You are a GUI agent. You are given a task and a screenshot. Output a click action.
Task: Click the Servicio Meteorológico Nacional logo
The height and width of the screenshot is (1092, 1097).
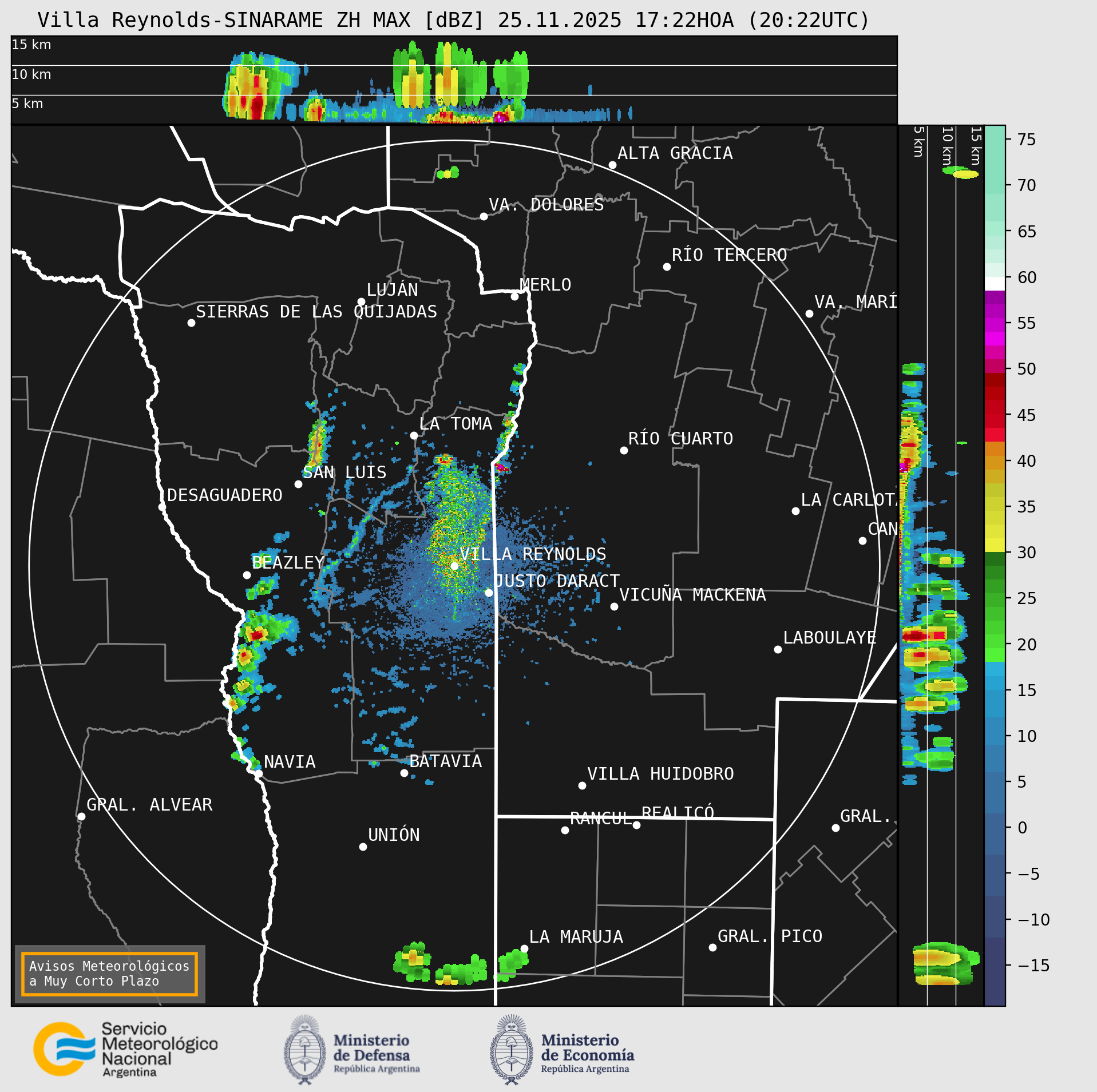(126, 1050)
